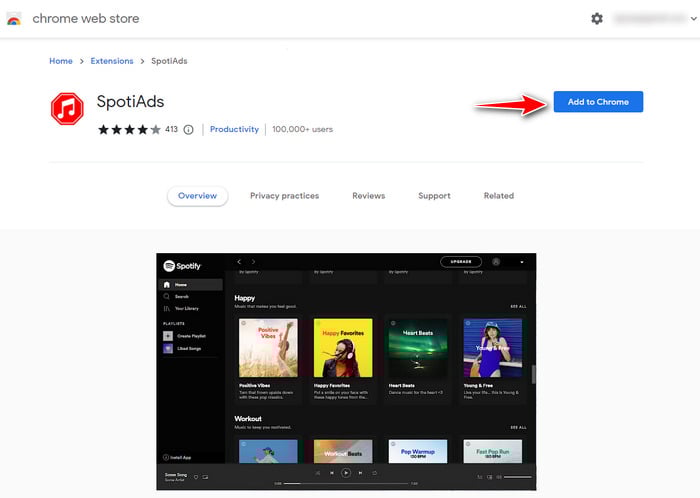Open the Workout Beats playlist cover
700x498 pixels.
343,451
